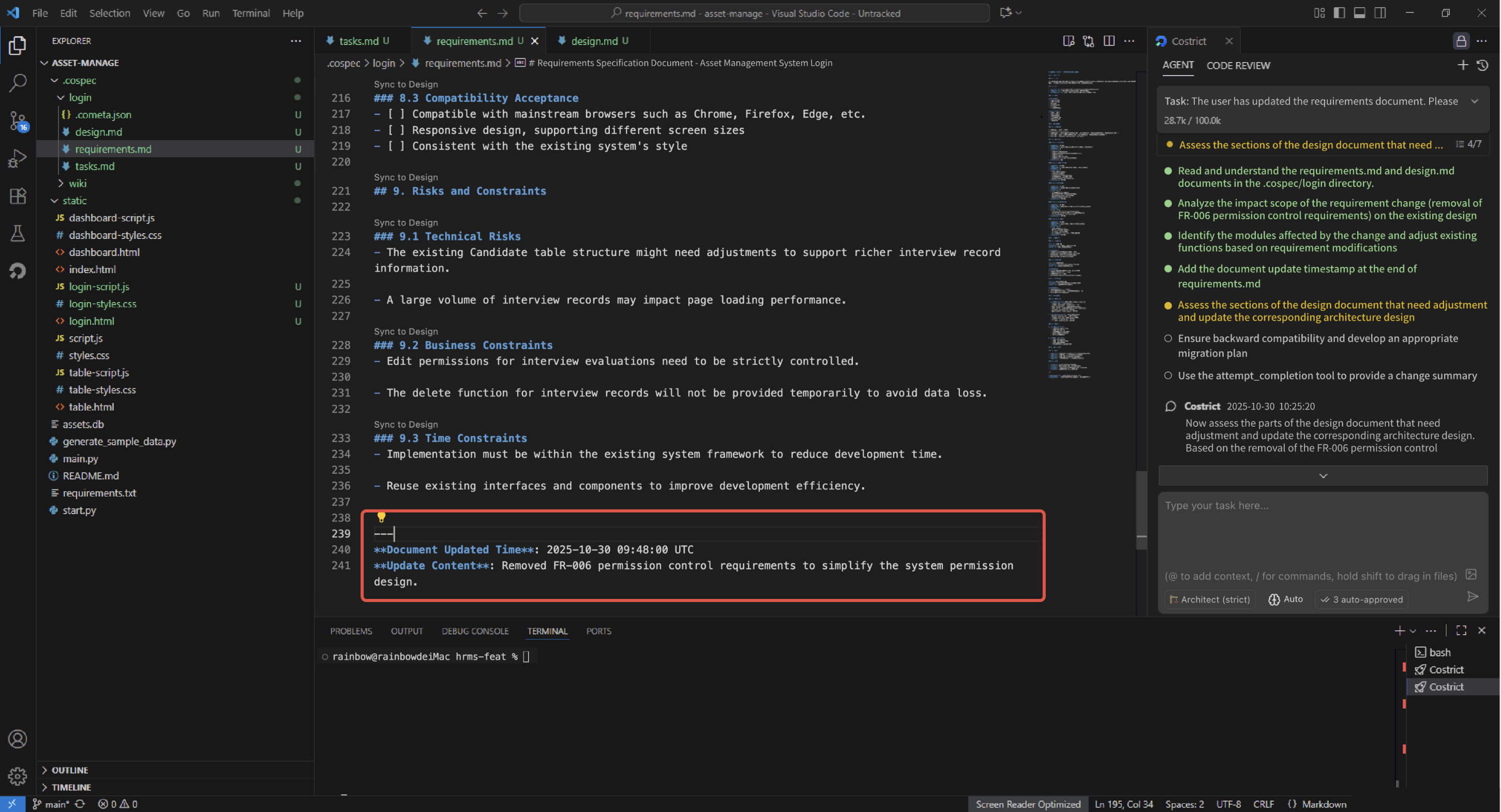Click the lock icon in Costrict panel
Image resolution: width=1501 pixels, height=812 pixels.
[x=1461, y=41]
